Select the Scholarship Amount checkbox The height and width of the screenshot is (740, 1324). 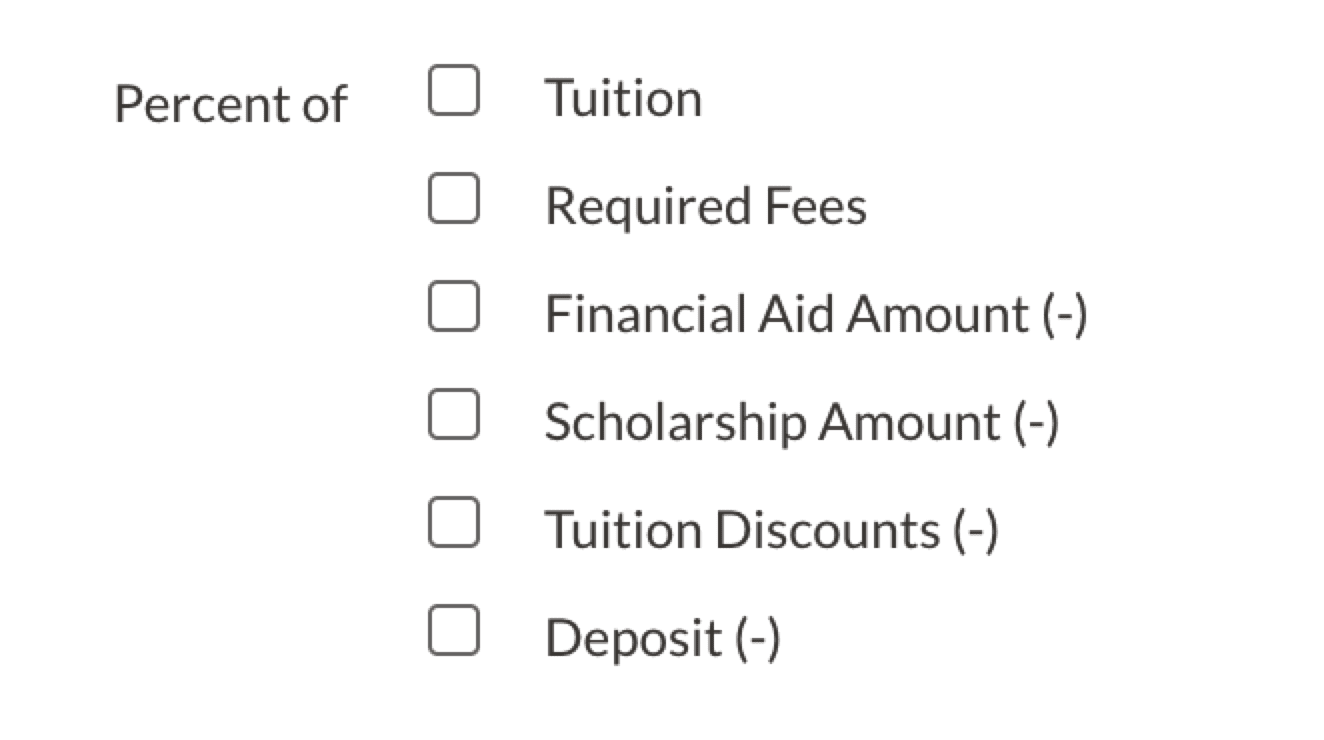pyautogui.click(x=453, y=414)
